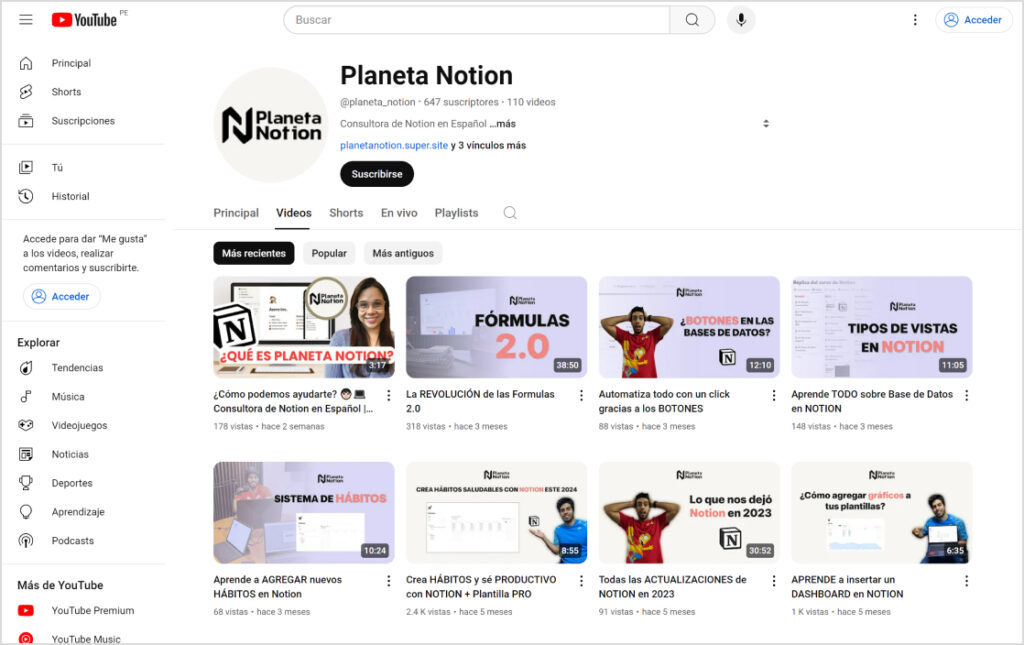Image resolution: width=1024 pixels, height=645 pixels.
Task: Click the YouTube Music icon
Action: click(25, 638)
